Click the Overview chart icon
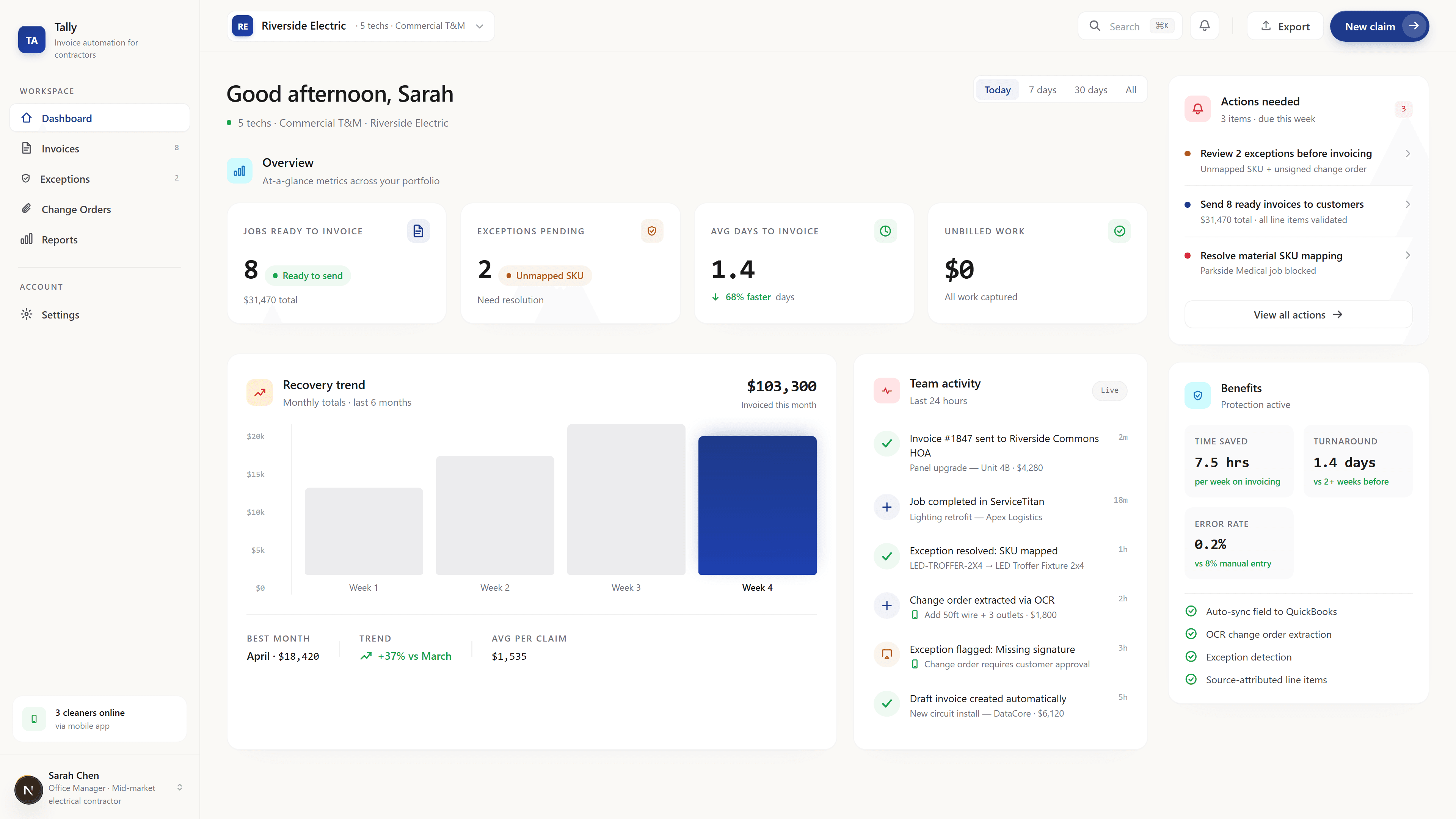This screenshot has height=819, width=1456. [240, 171]
